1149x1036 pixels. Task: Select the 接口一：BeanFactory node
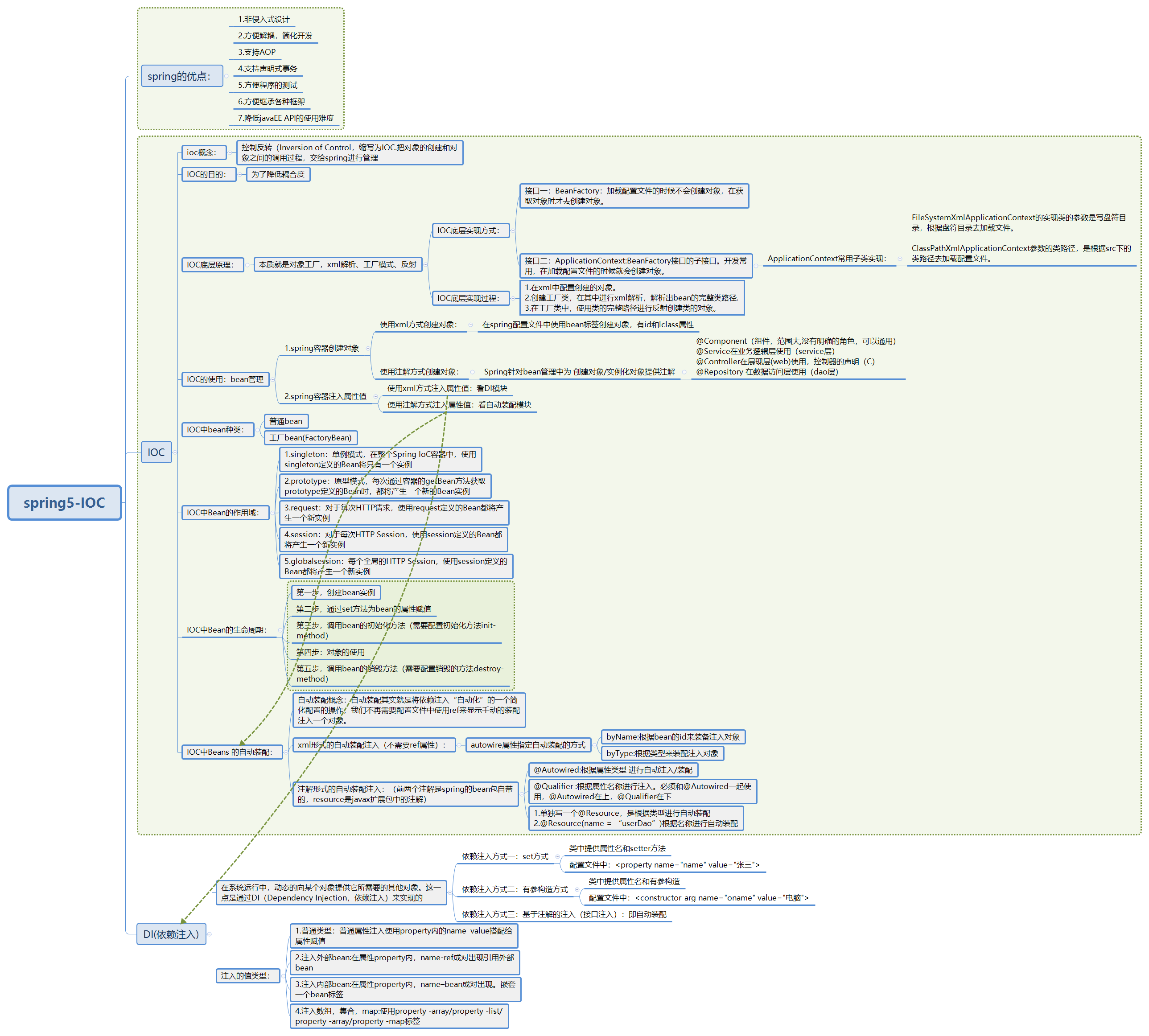(634, 196)
